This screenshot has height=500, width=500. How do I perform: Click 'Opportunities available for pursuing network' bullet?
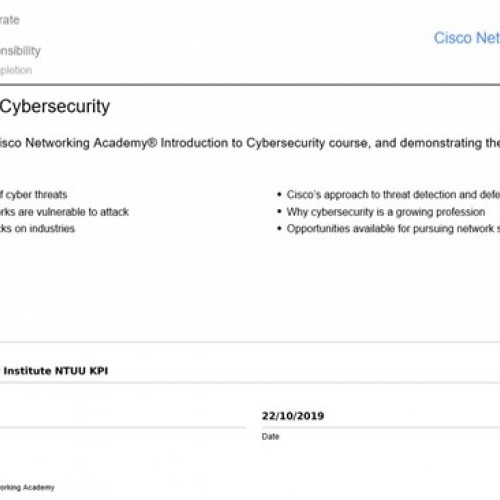[x=393, y=229]
